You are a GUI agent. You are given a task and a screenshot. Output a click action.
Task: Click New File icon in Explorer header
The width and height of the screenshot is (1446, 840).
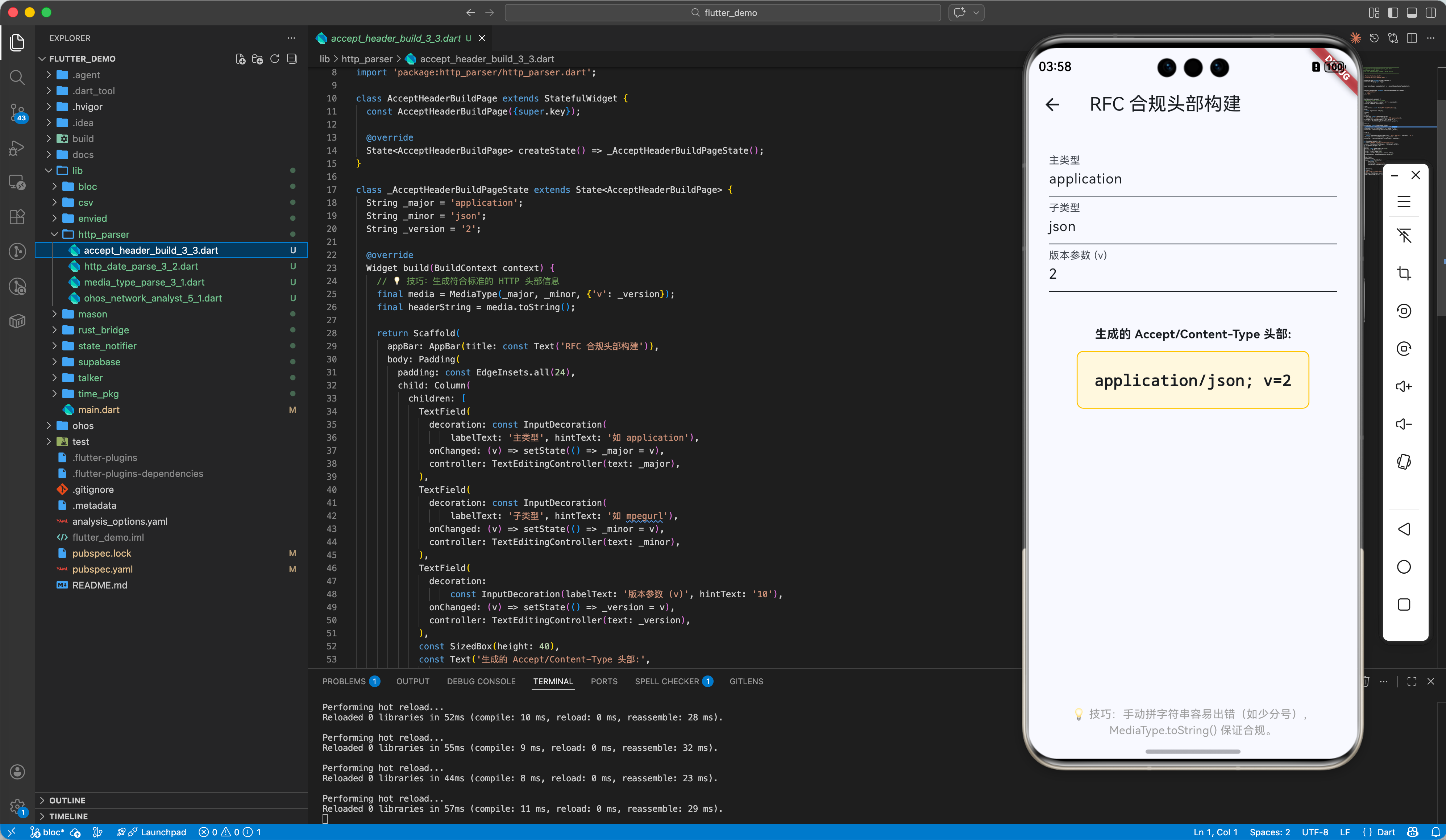(240, 59)
